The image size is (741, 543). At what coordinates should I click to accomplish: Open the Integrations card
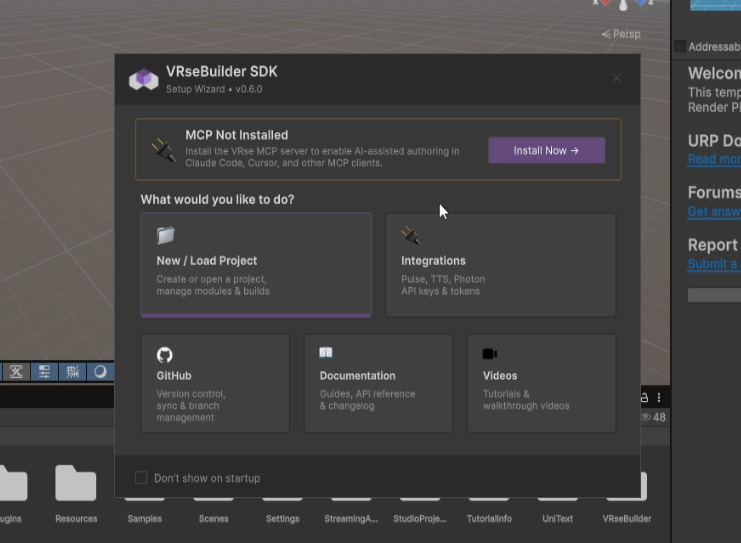[500, 265]
